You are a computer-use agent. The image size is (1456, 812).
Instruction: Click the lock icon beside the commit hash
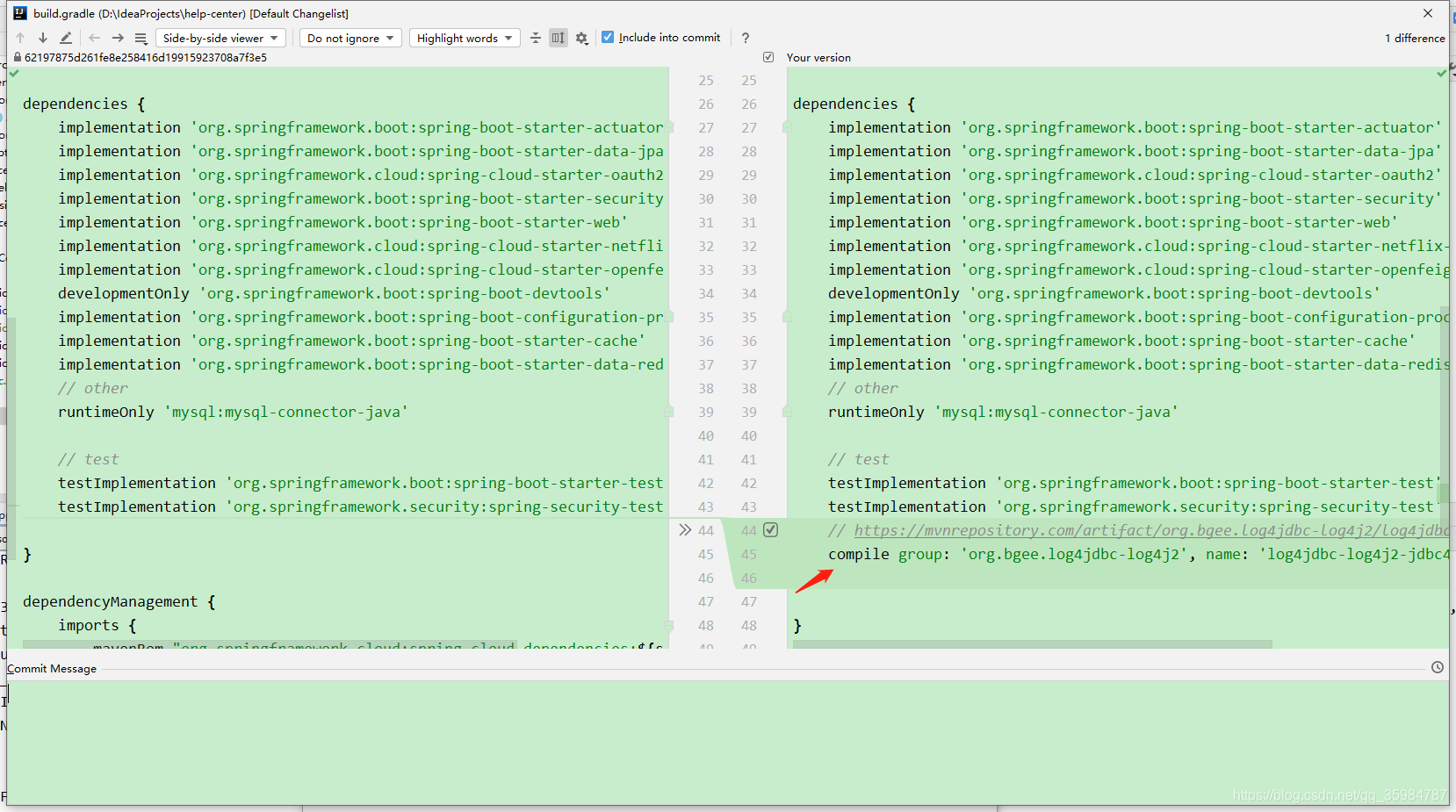tap(16, 57)
